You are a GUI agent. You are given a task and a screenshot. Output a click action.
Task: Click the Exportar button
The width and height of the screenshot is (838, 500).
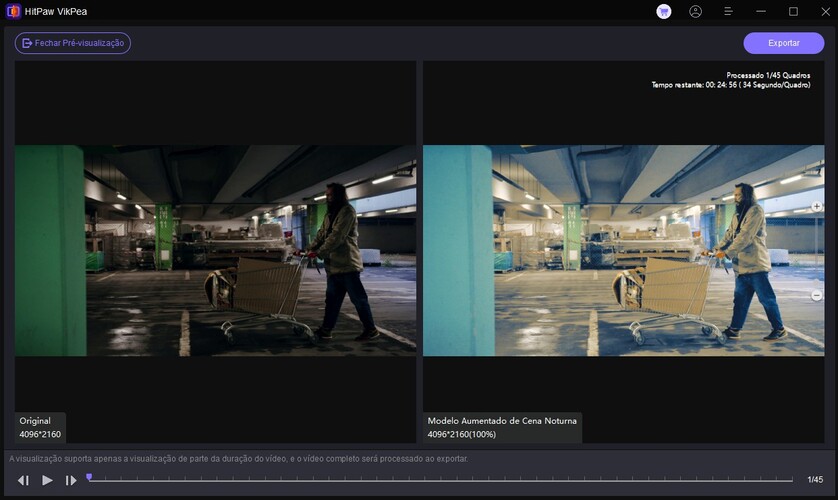pyautogui.click(x=783, y=43)
